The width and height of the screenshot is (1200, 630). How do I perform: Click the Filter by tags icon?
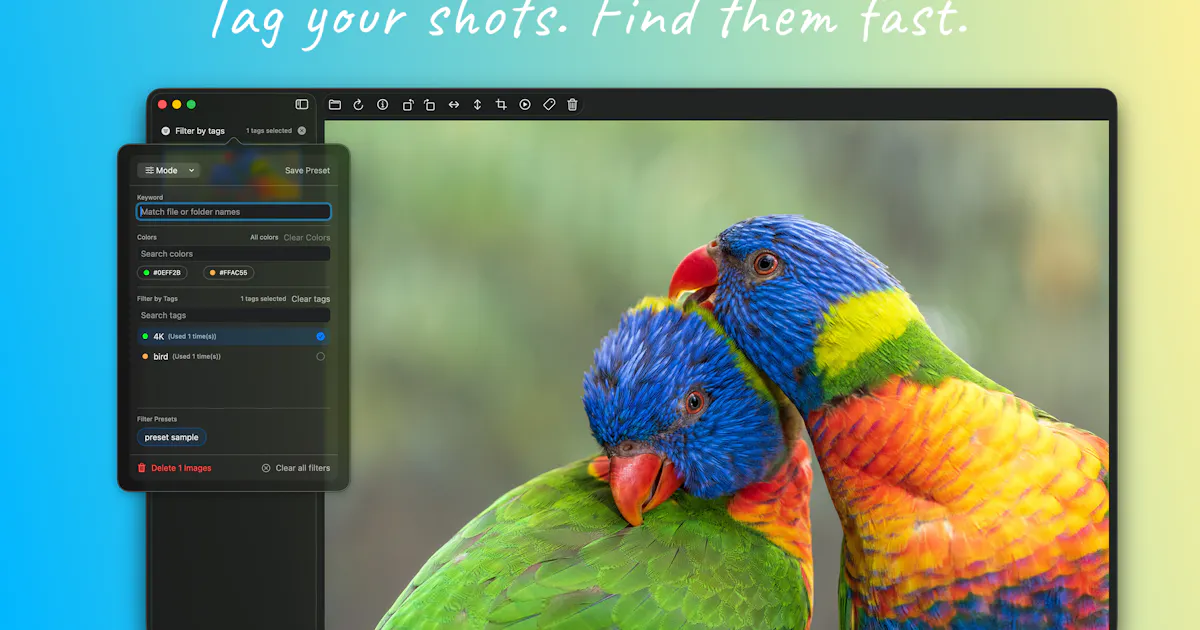click(x=166, y=131)
